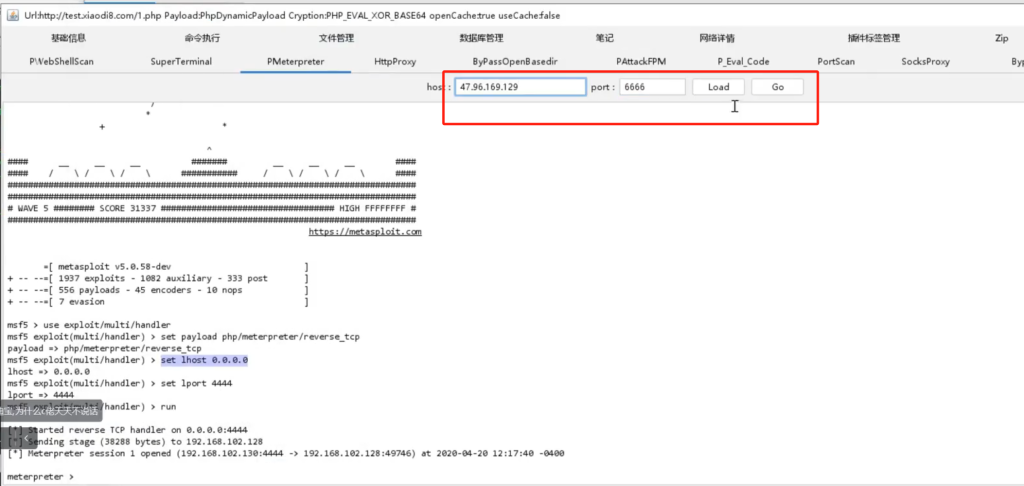The image size is (1024, 486).
Task: Click the Load button
Action: point(718,87)
